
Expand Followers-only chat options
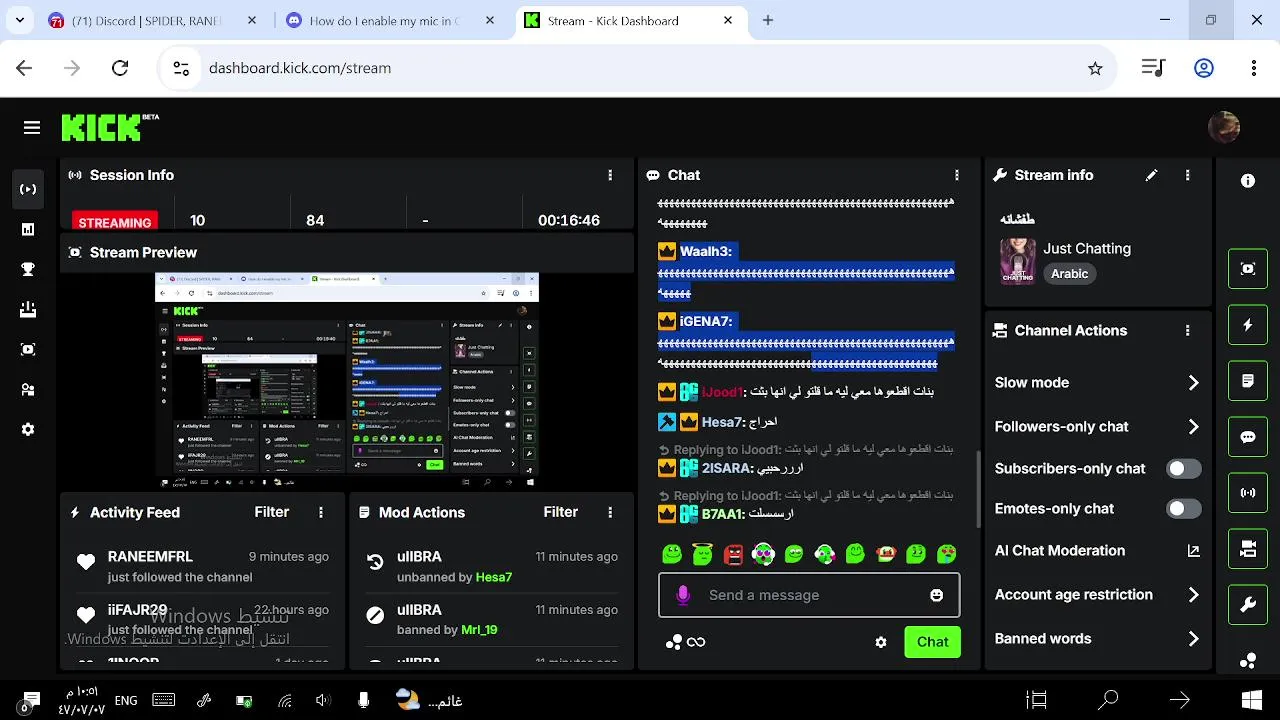point(1097,426)
